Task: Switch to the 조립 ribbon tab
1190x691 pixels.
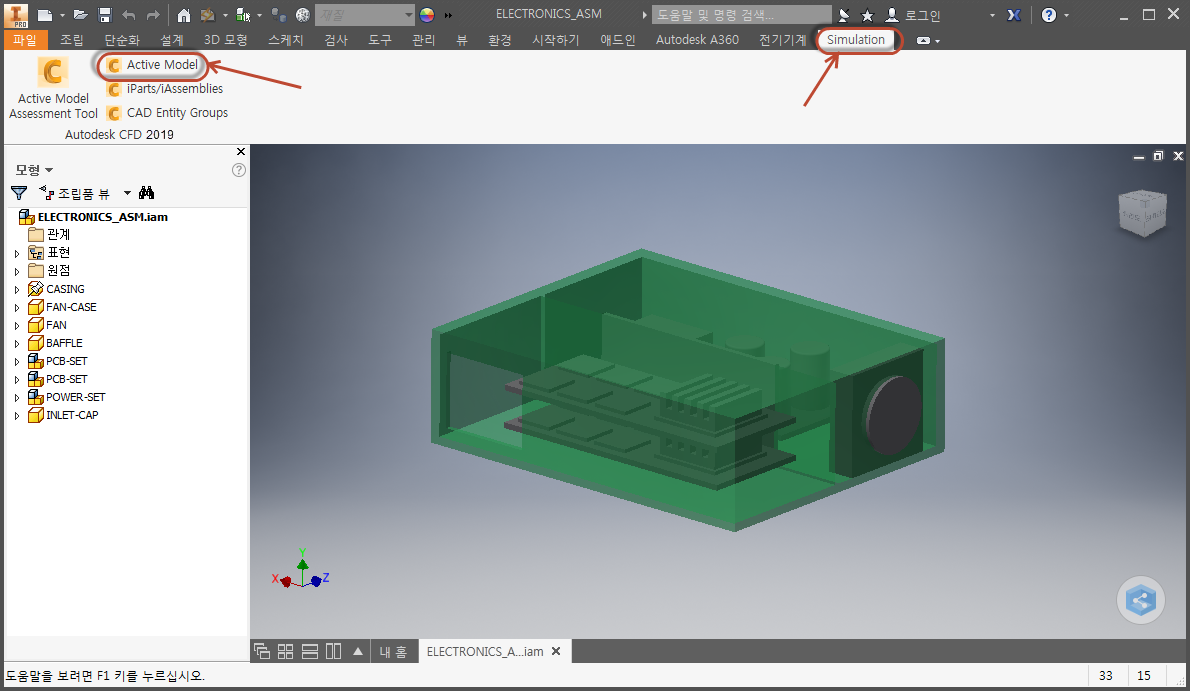Action: click(x=72, y=39)
